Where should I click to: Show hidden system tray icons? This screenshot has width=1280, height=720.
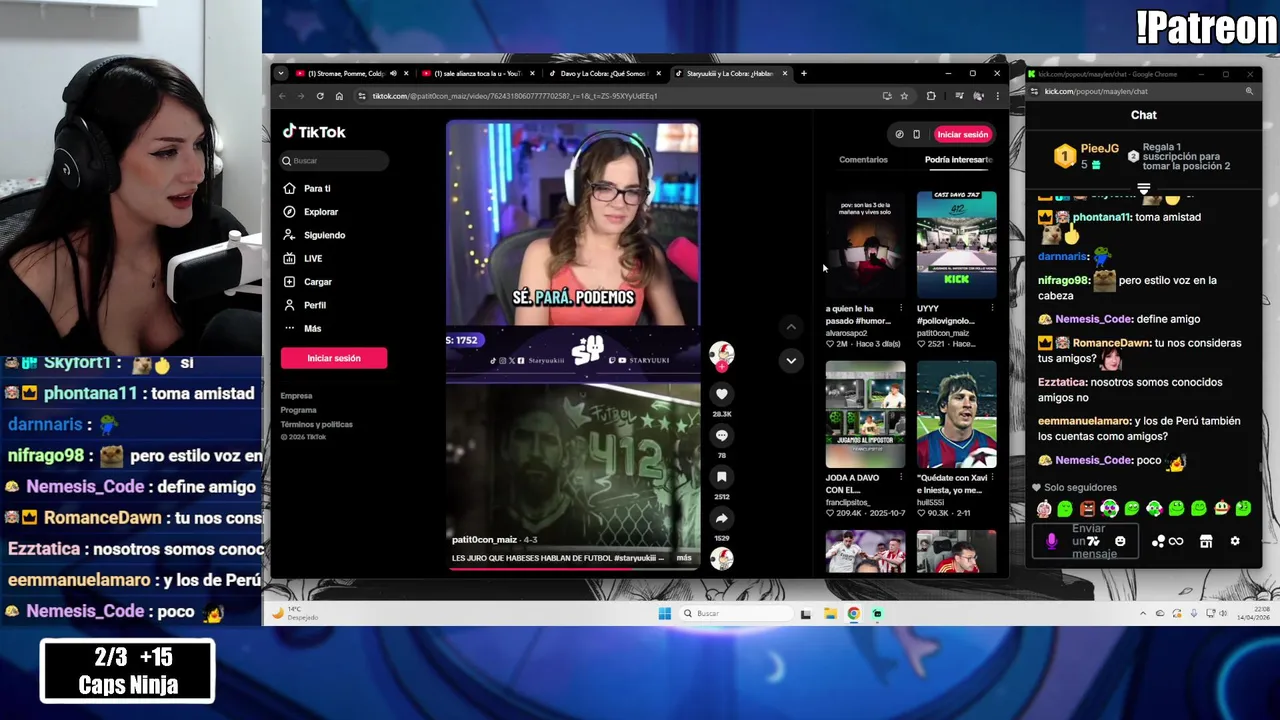pyautogui.click(x=1143, y=613)
